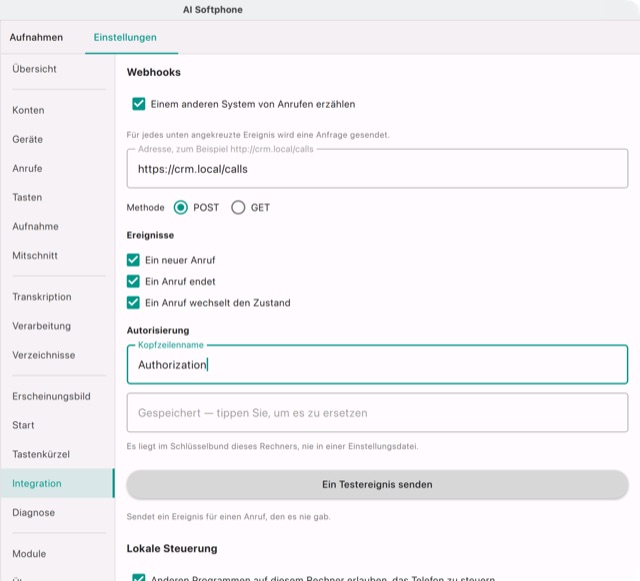The height and width of the screenshot is (581, 640).
Task: Click the Autorisierung section label
Action: pos(158,330)
